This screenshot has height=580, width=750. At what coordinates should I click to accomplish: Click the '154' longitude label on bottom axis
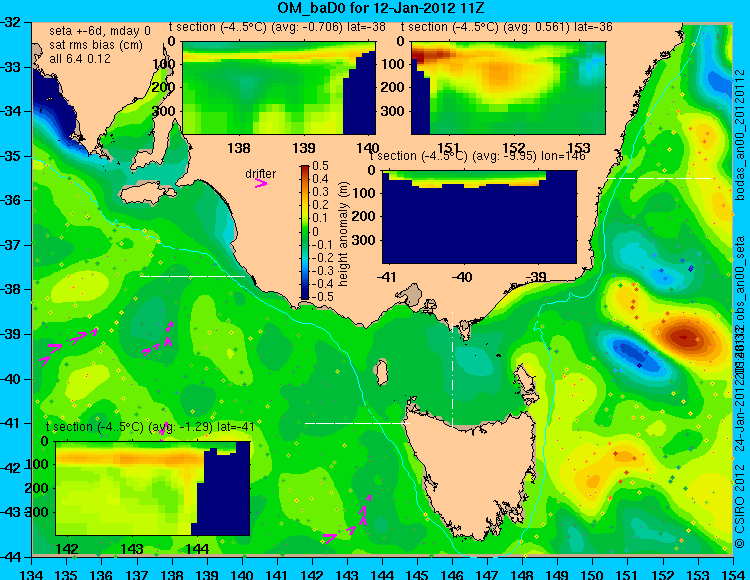(x=733, y=574)
